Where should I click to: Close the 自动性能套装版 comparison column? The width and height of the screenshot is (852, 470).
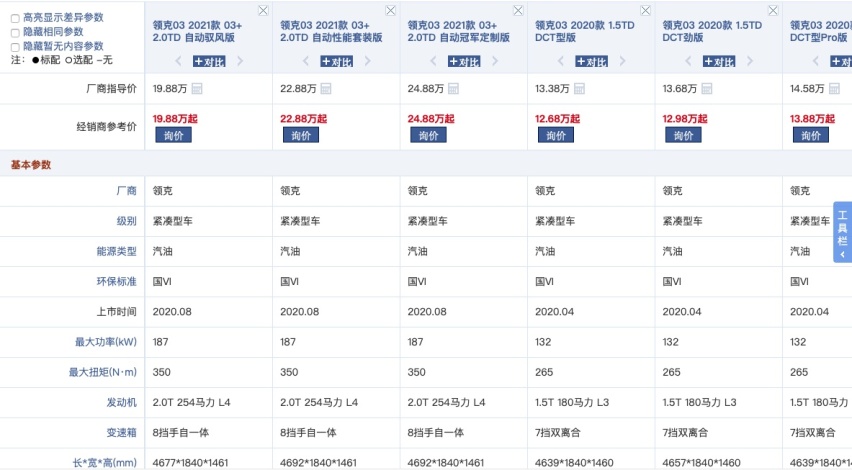[390, 10]
